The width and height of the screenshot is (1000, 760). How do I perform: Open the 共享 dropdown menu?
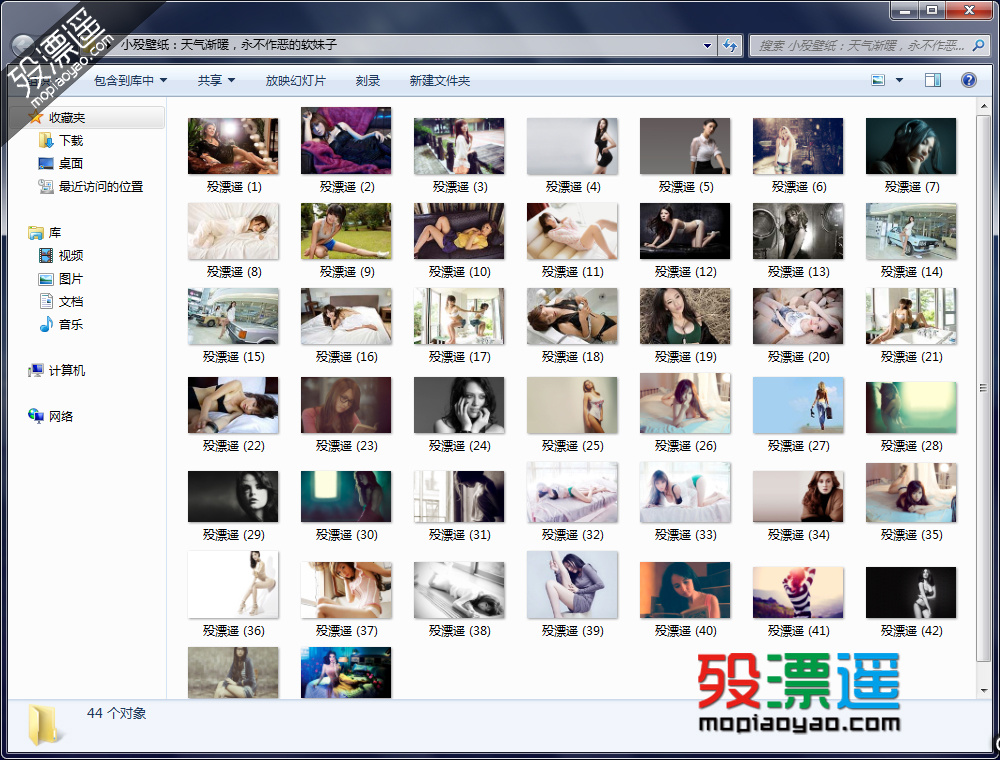click(x=216, y=80)
